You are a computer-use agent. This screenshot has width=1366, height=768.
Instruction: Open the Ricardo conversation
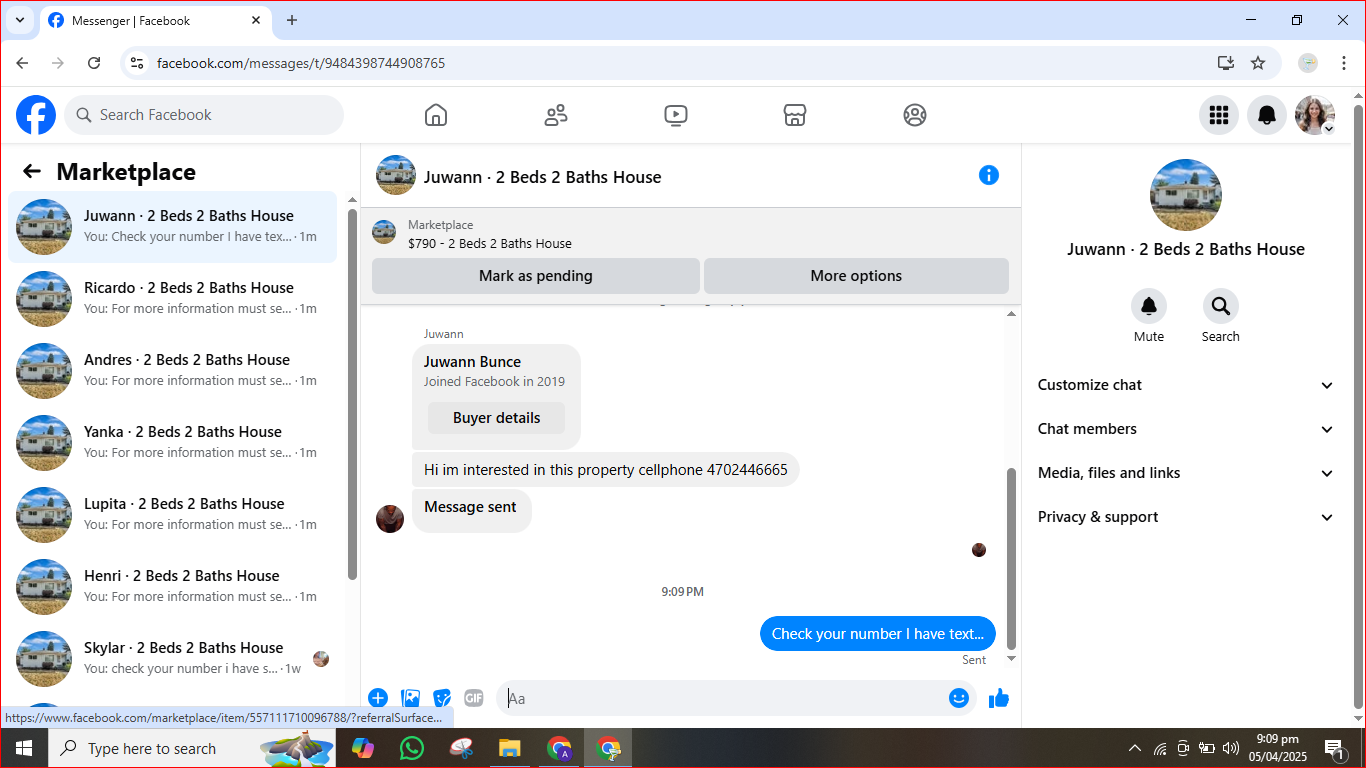tap(173, 299)
